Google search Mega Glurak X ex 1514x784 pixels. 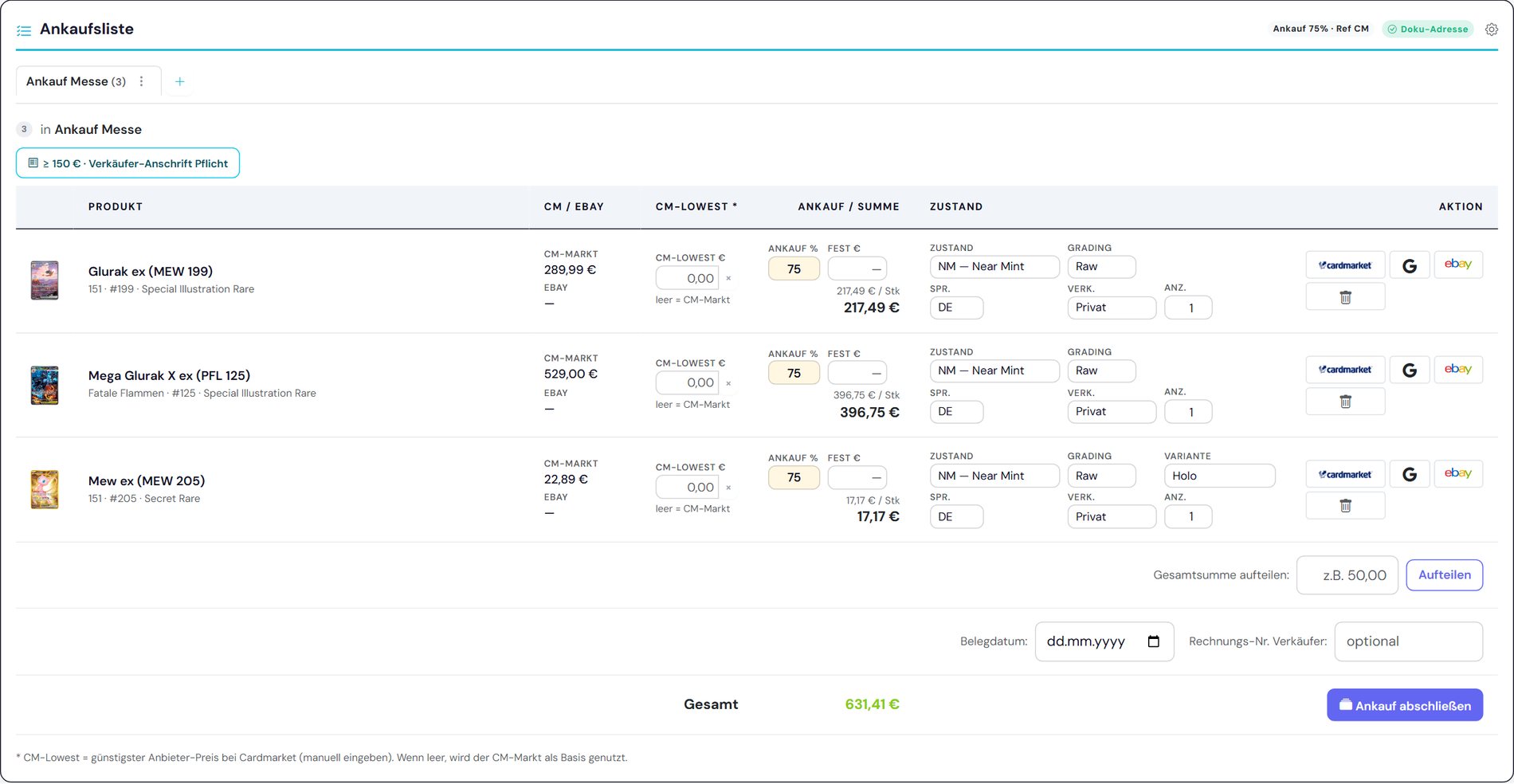pos(1410,370)
